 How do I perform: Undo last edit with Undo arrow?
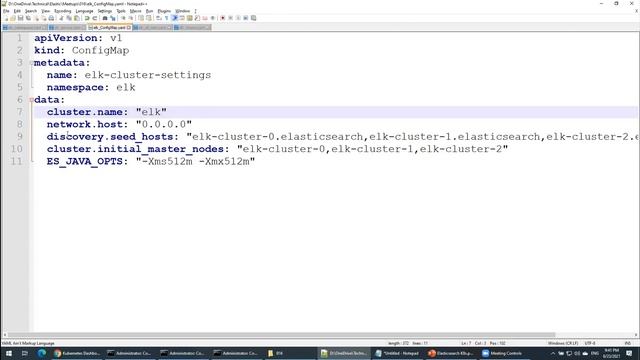(x=87, y=18)
